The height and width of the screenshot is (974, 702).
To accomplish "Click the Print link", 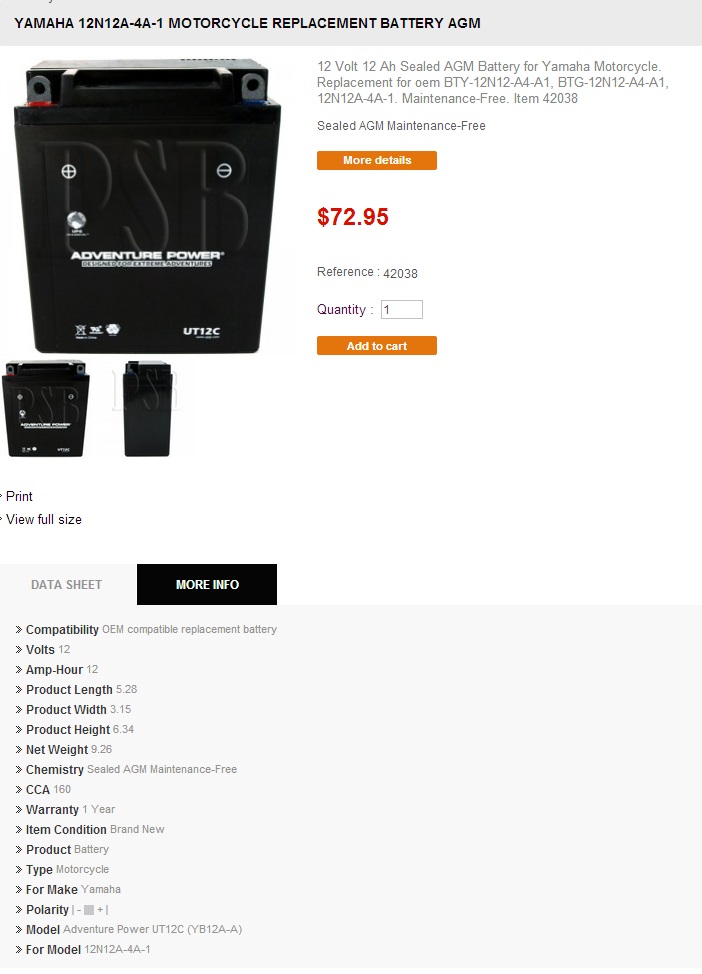I will pos(19,496).
